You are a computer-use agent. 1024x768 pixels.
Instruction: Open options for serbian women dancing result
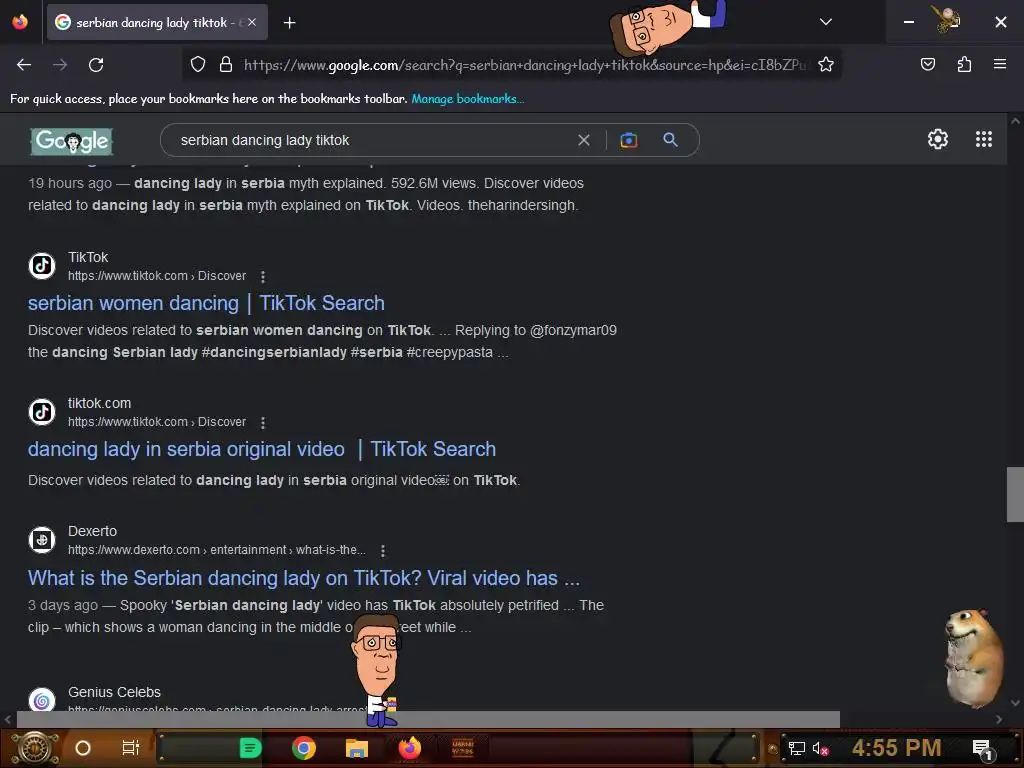[263, 277]
